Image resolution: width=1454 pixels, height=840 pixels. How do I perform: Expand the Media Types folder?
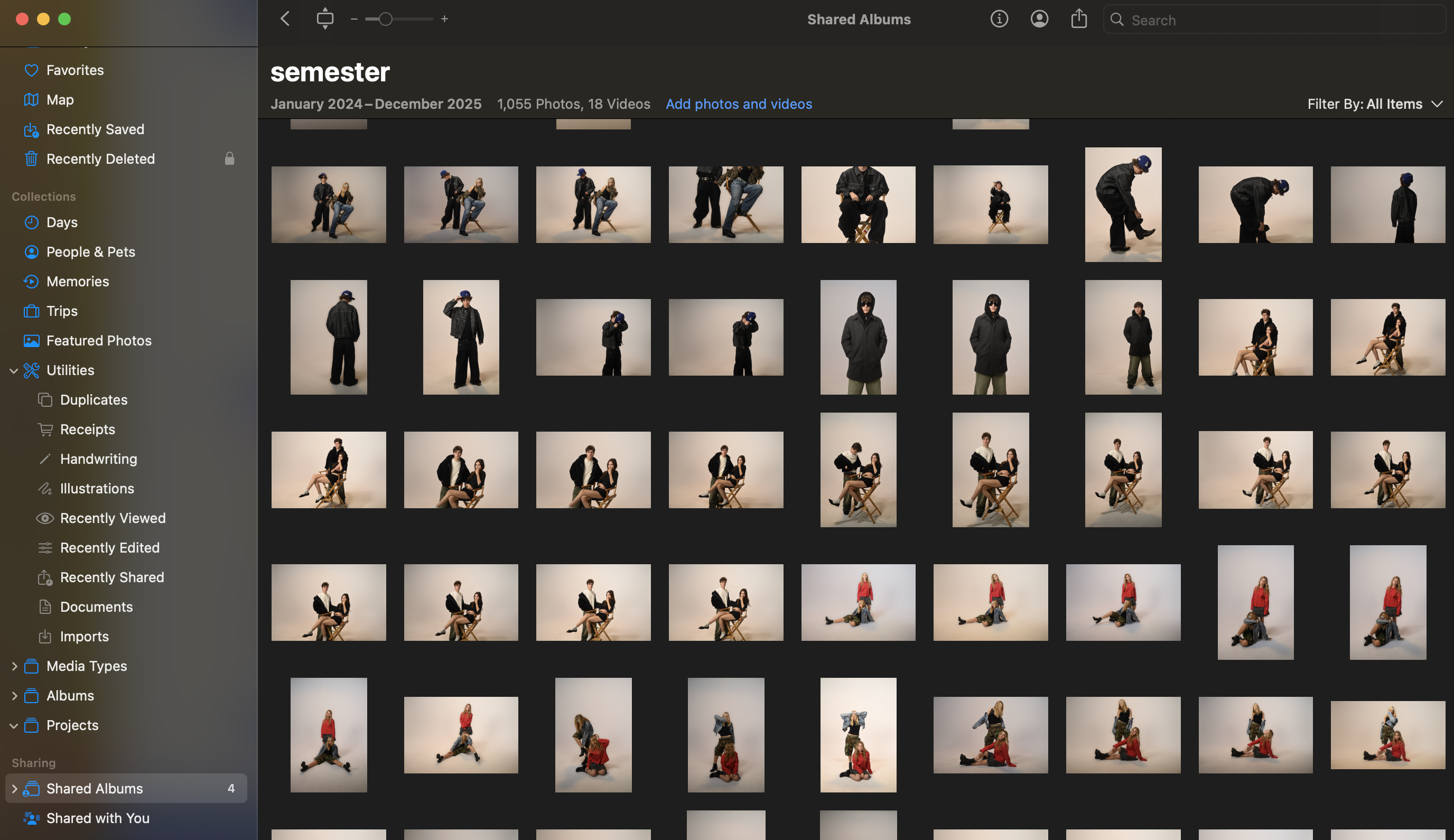point(14,666)
